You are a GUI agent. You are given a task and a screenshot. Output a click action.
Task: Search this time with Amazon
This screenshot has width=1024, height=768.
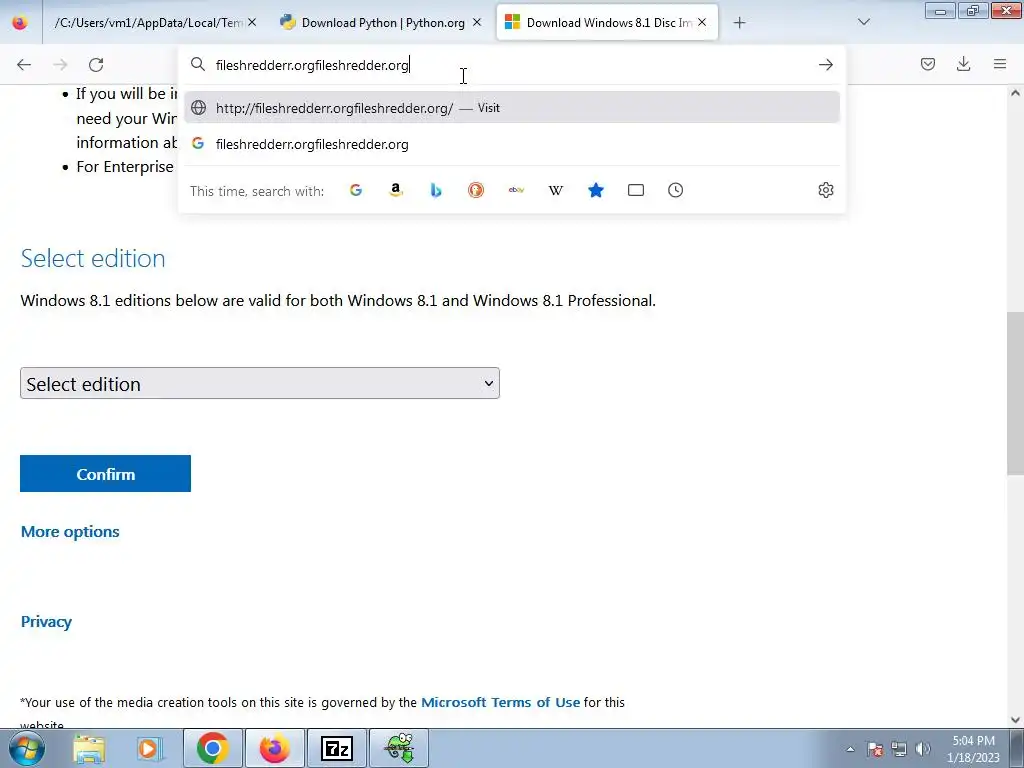coord(396,190)
